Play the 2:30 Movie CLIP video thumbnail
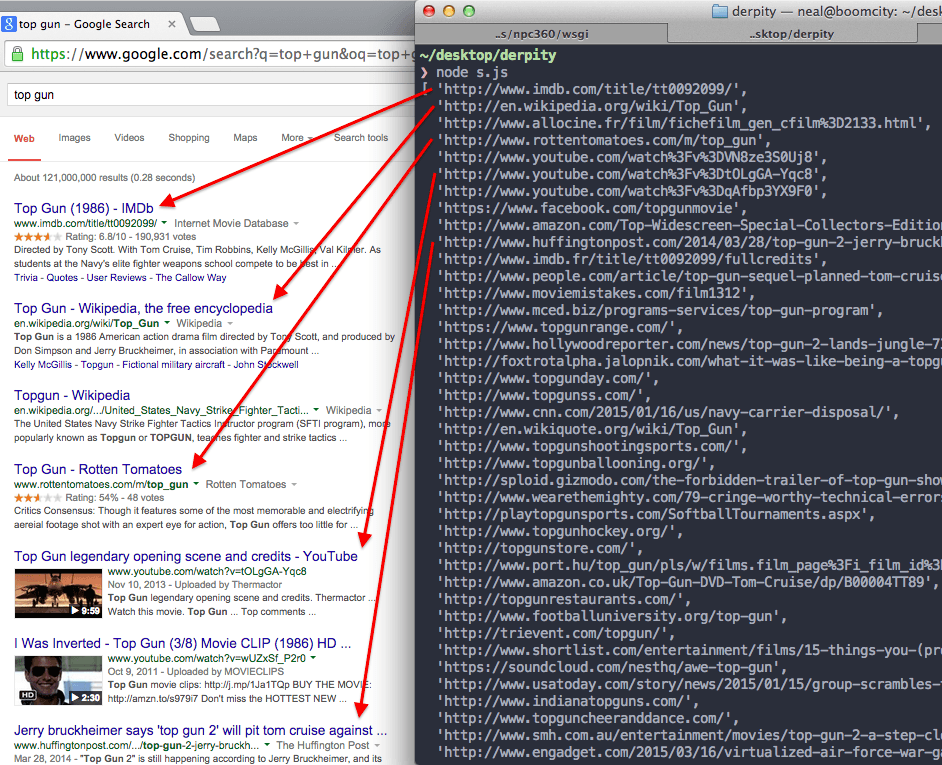Viewport: 942px width, 765px height. 58,681
